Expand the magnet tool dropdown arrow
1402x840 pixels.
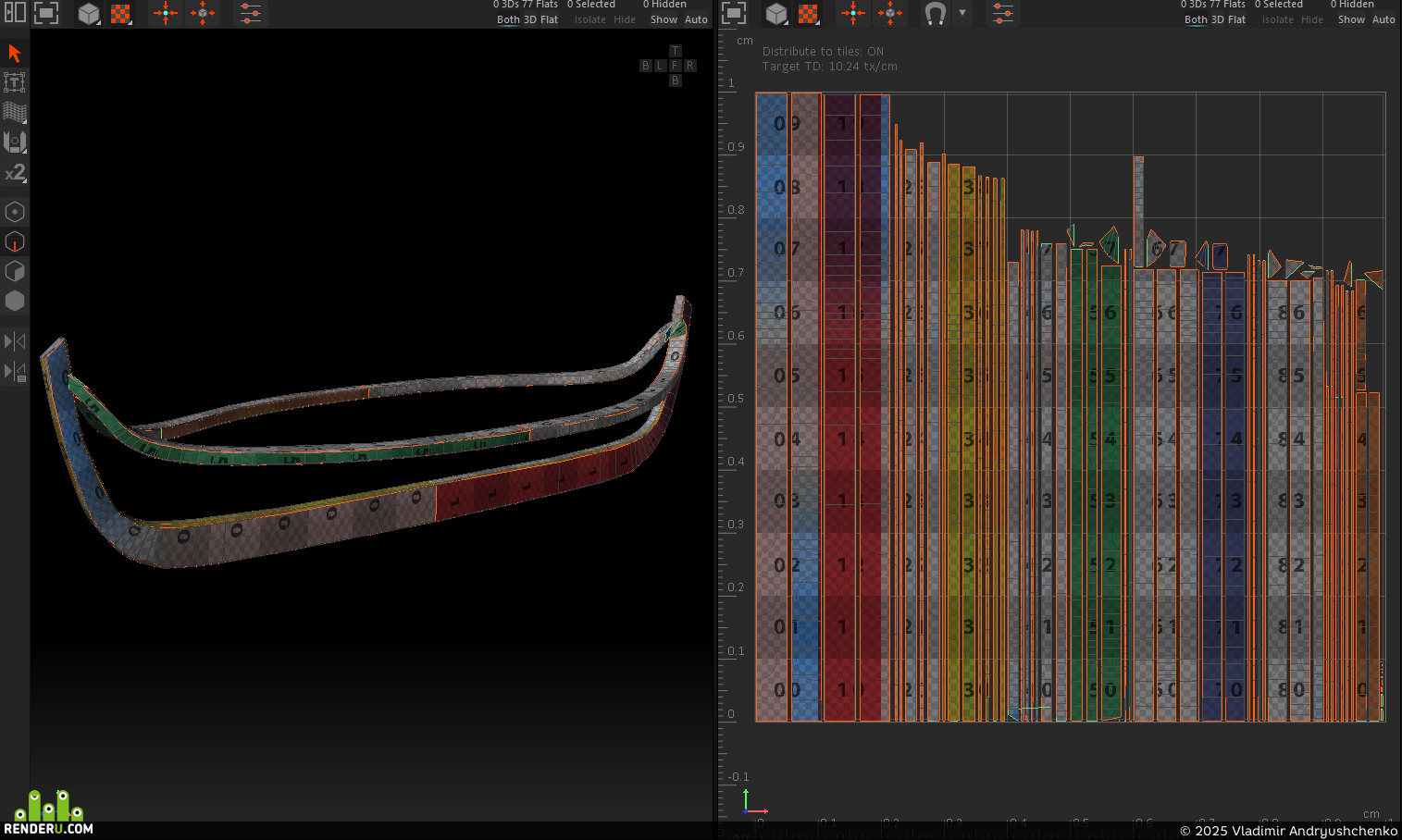pyautogui.click(x=962, y=13)
